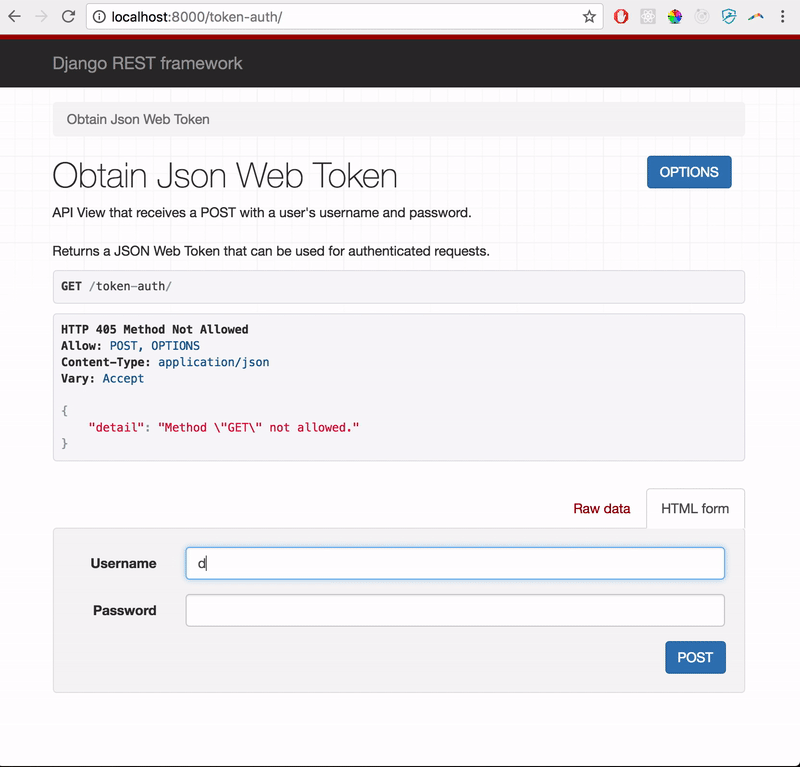Focus the Username input field

(x=455, y=563)
